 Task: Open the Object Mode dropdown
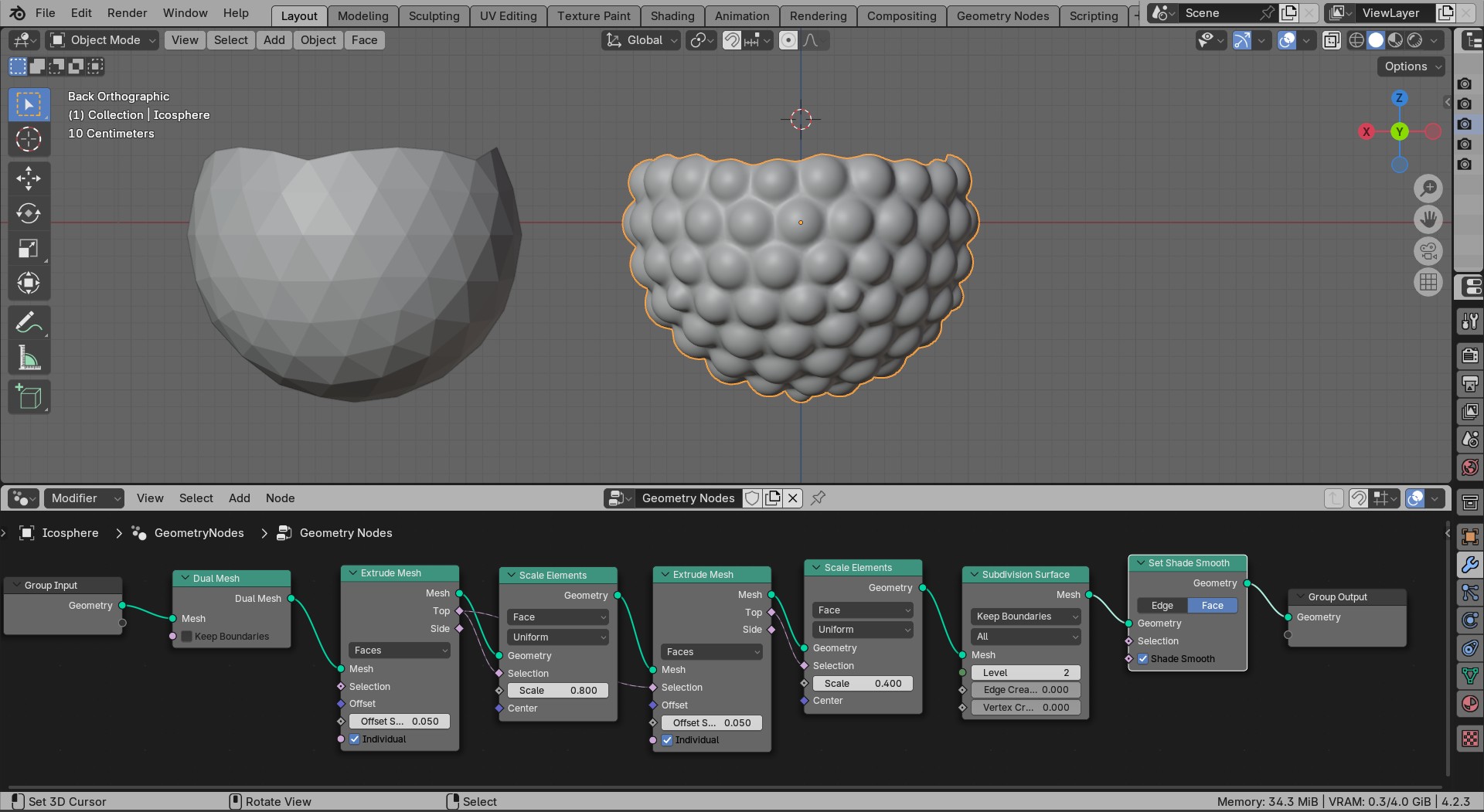(103, 40)
